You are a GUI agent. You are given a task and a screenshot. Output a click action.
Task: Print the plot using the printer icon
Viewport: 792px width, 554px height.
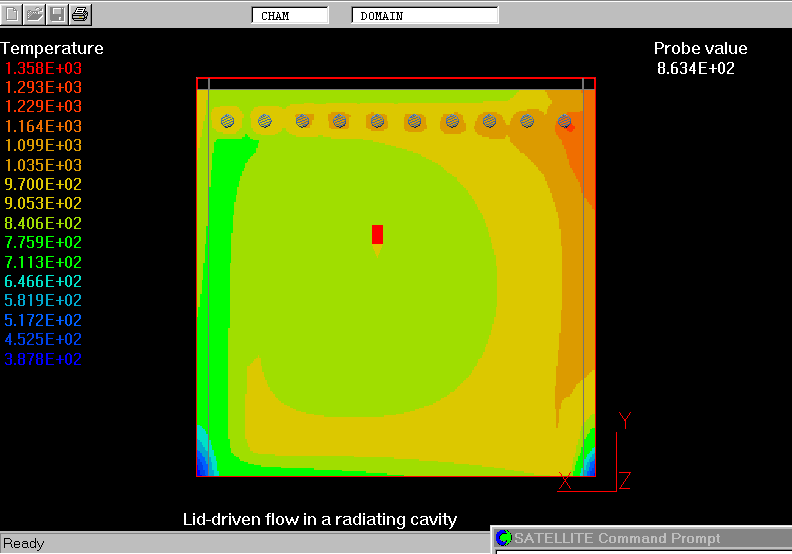click(80, 15)
